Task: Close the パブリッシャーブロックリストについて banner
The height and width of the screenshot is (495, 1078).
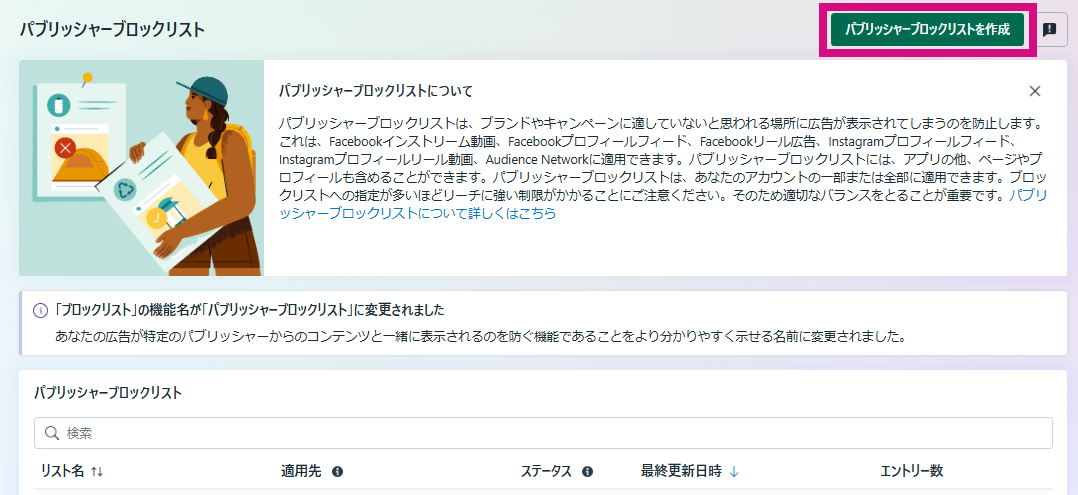Action: pos(1035,91)
